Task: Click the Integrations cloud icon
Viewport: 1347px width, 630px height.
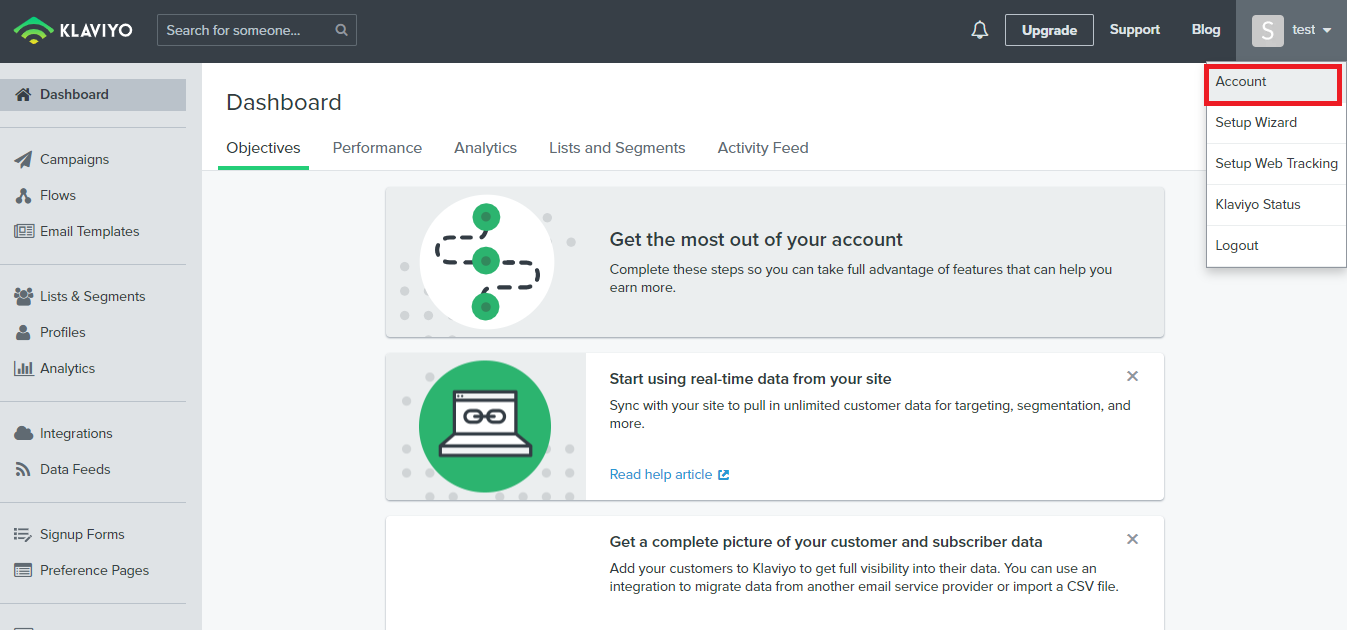Action: [x=24, y=434]
